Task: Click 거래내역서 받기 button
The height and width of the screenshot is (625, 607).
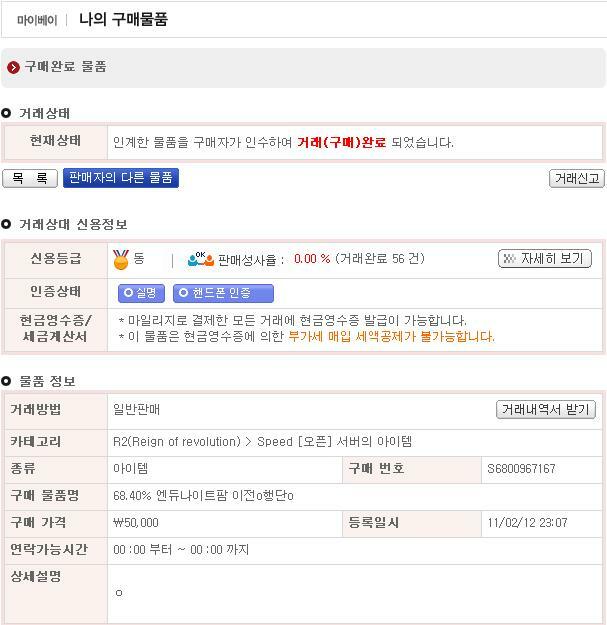Action: (x=546, y=409)
